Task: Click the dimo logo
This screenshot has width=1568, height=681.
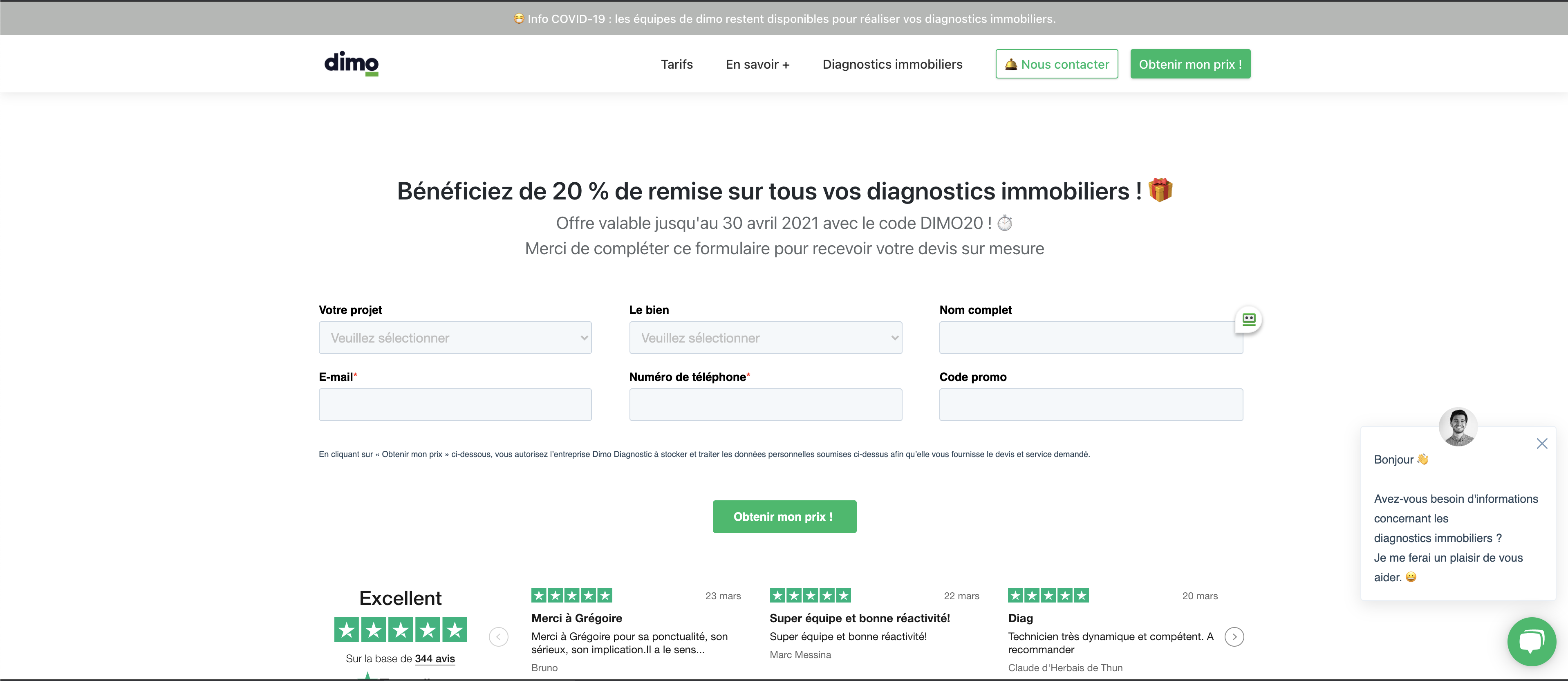Action: (351, 63)
